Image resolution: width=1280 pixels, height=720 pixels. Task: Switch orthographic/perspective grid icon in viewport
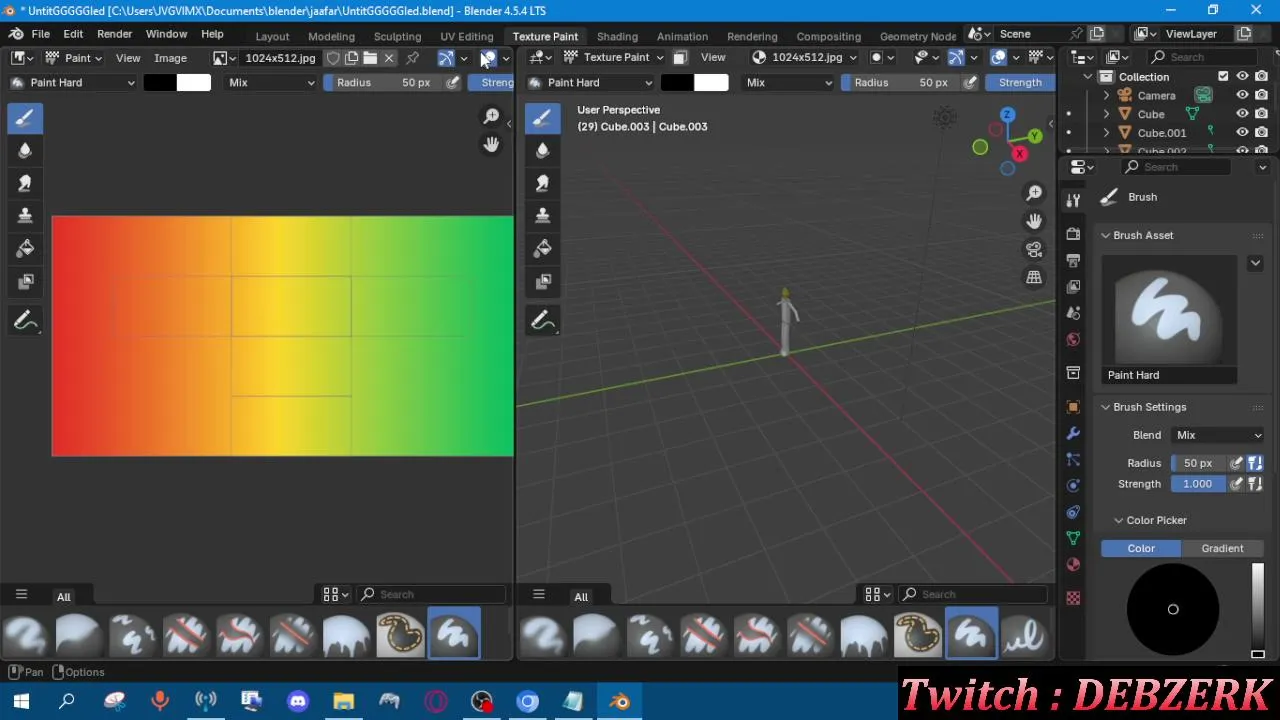click(x=1034, y=277)
